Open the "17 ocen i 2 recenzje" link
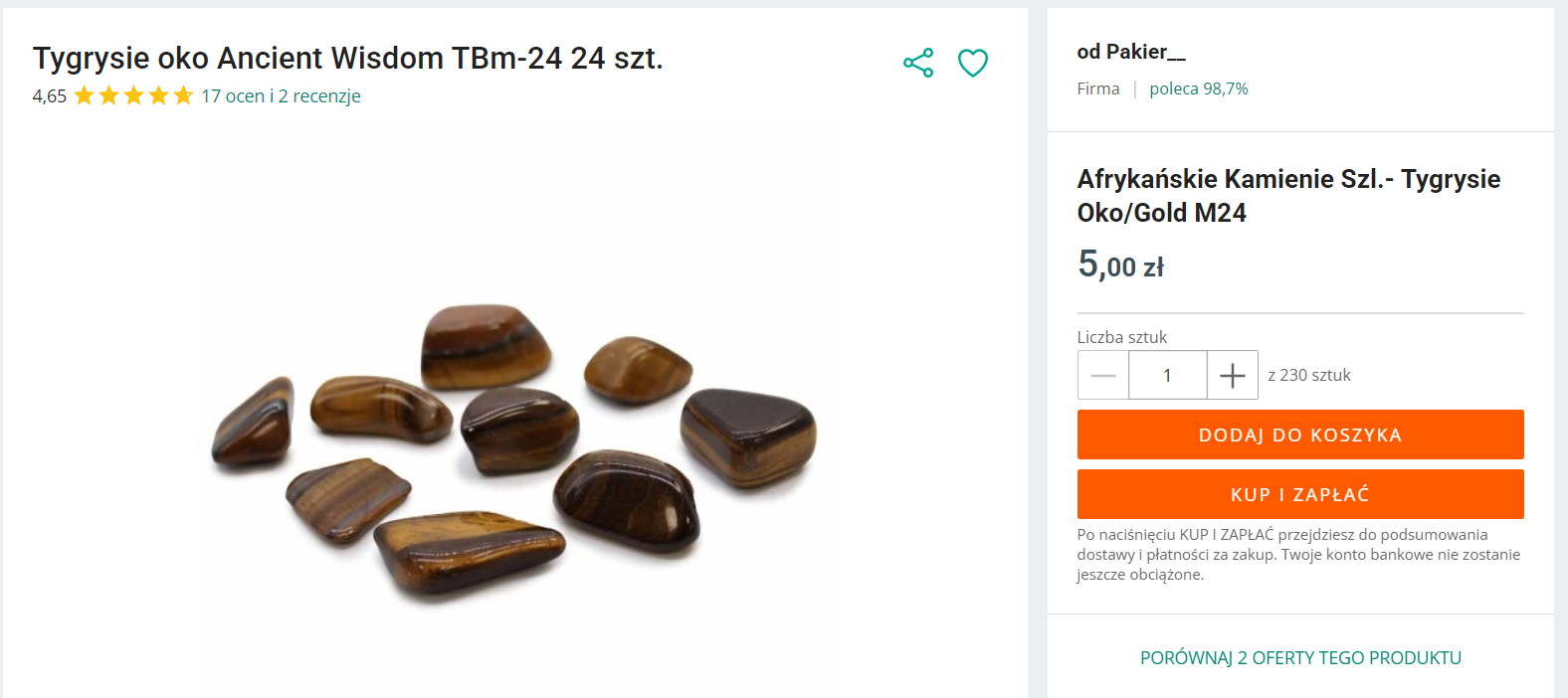Screen dimensions: 1568x698 pos(281,95)
